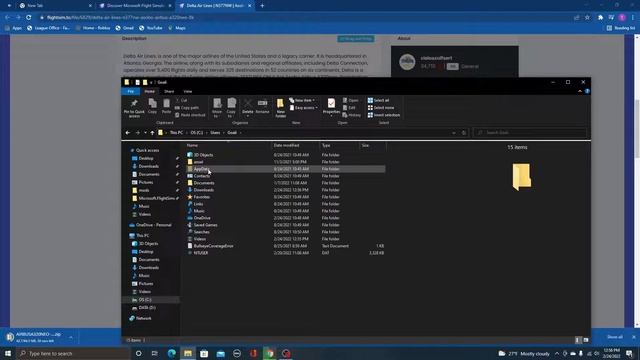
Task: Click Select none in the Select group
Action: [x=381, y=108]
